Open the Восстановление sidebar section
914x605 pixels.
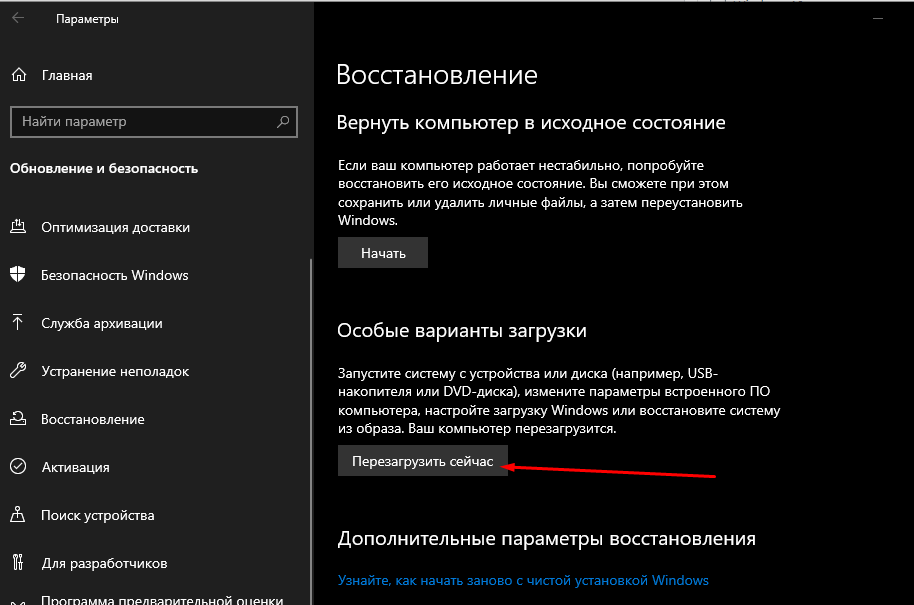92,419
